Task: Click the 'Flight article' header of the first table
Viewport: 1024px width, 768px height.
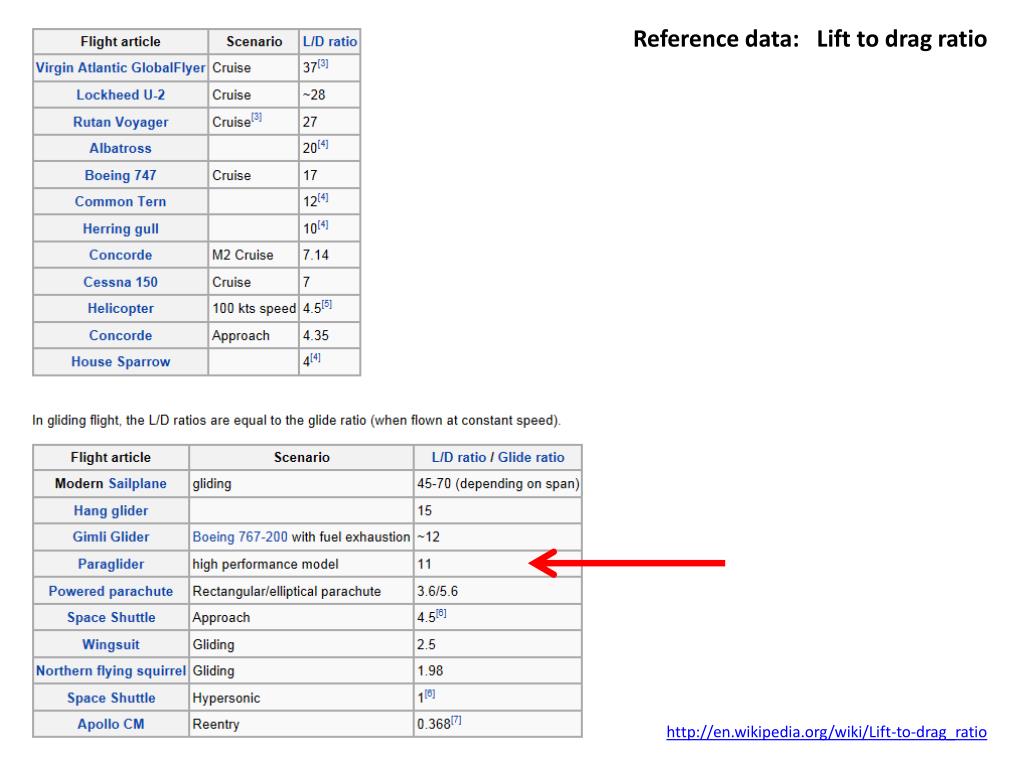Action: pyautogui.click(x=121, y=42)
